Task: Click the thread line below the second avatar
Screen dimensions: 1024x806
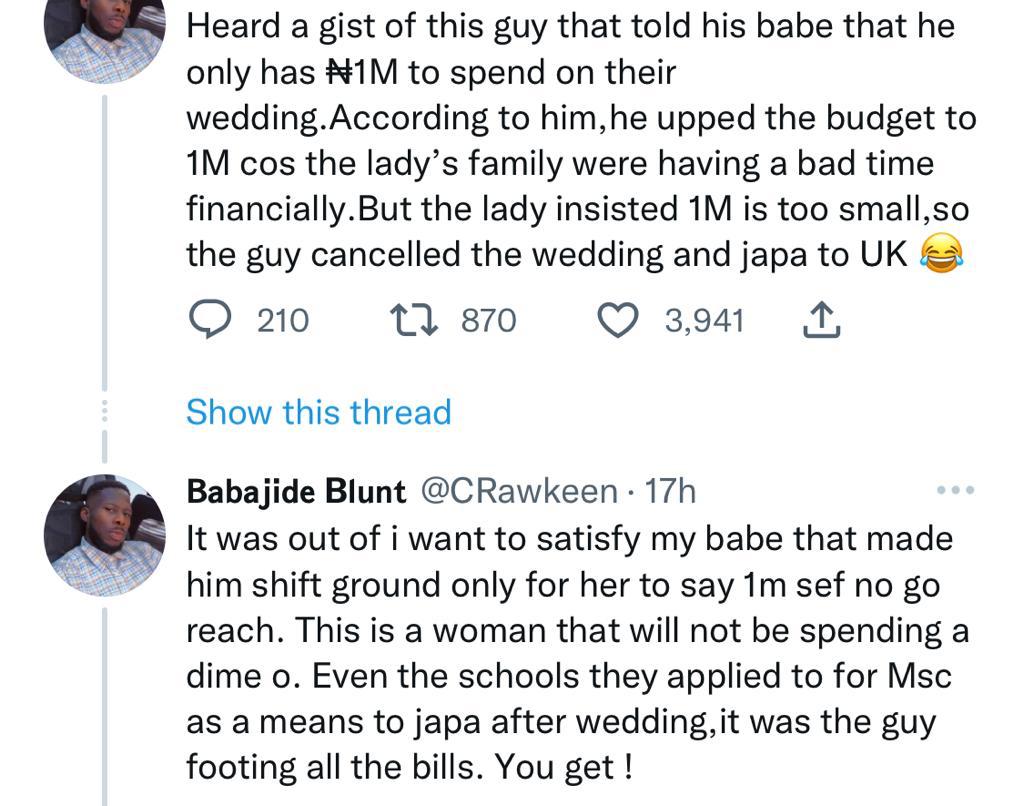Action: (105, 700)
